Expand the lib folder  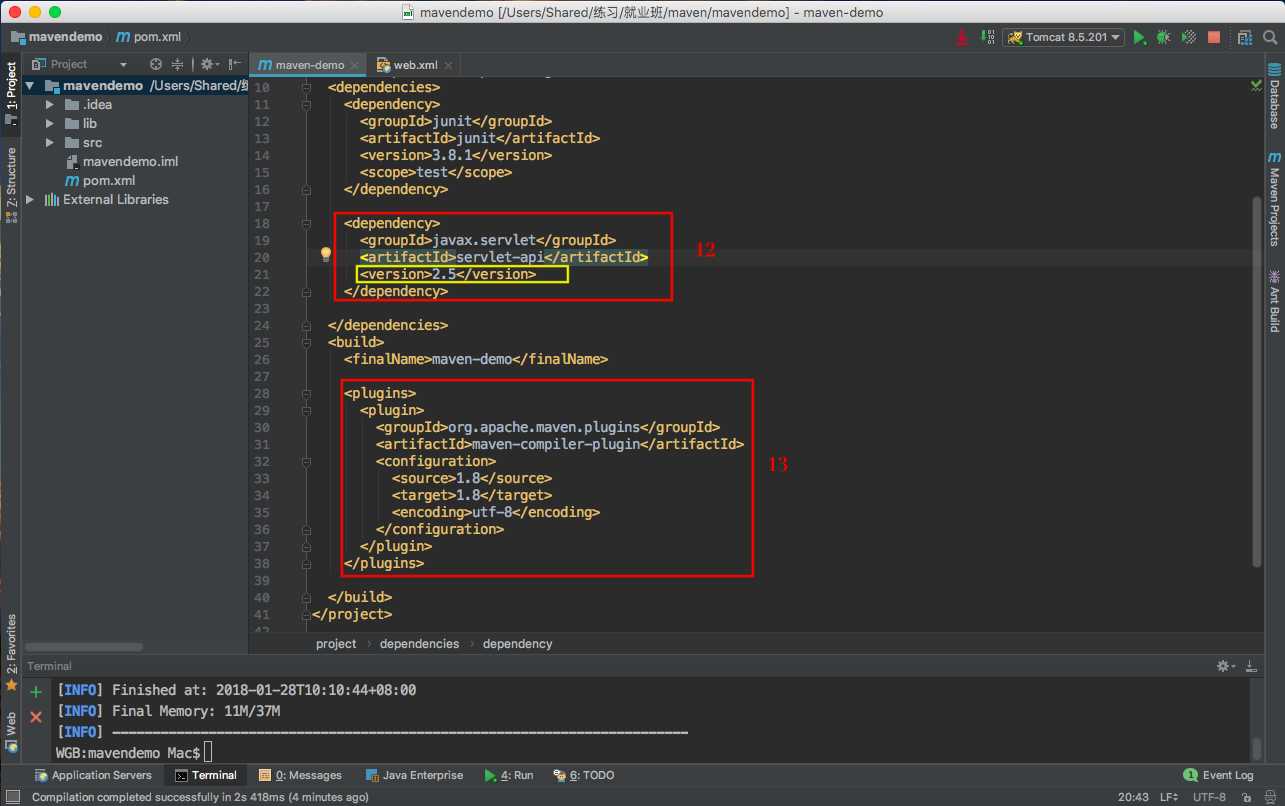50,124
